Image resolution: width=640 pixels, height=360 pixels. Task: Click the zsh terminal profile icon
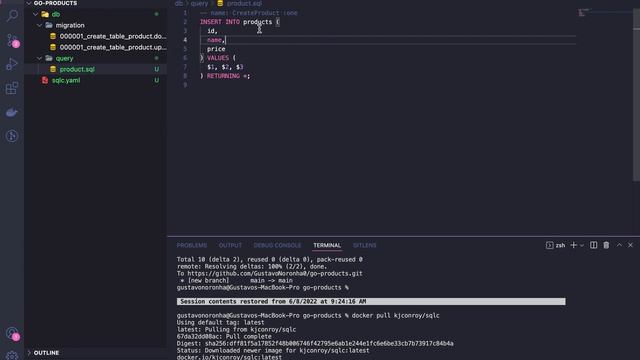pos(549,245)
